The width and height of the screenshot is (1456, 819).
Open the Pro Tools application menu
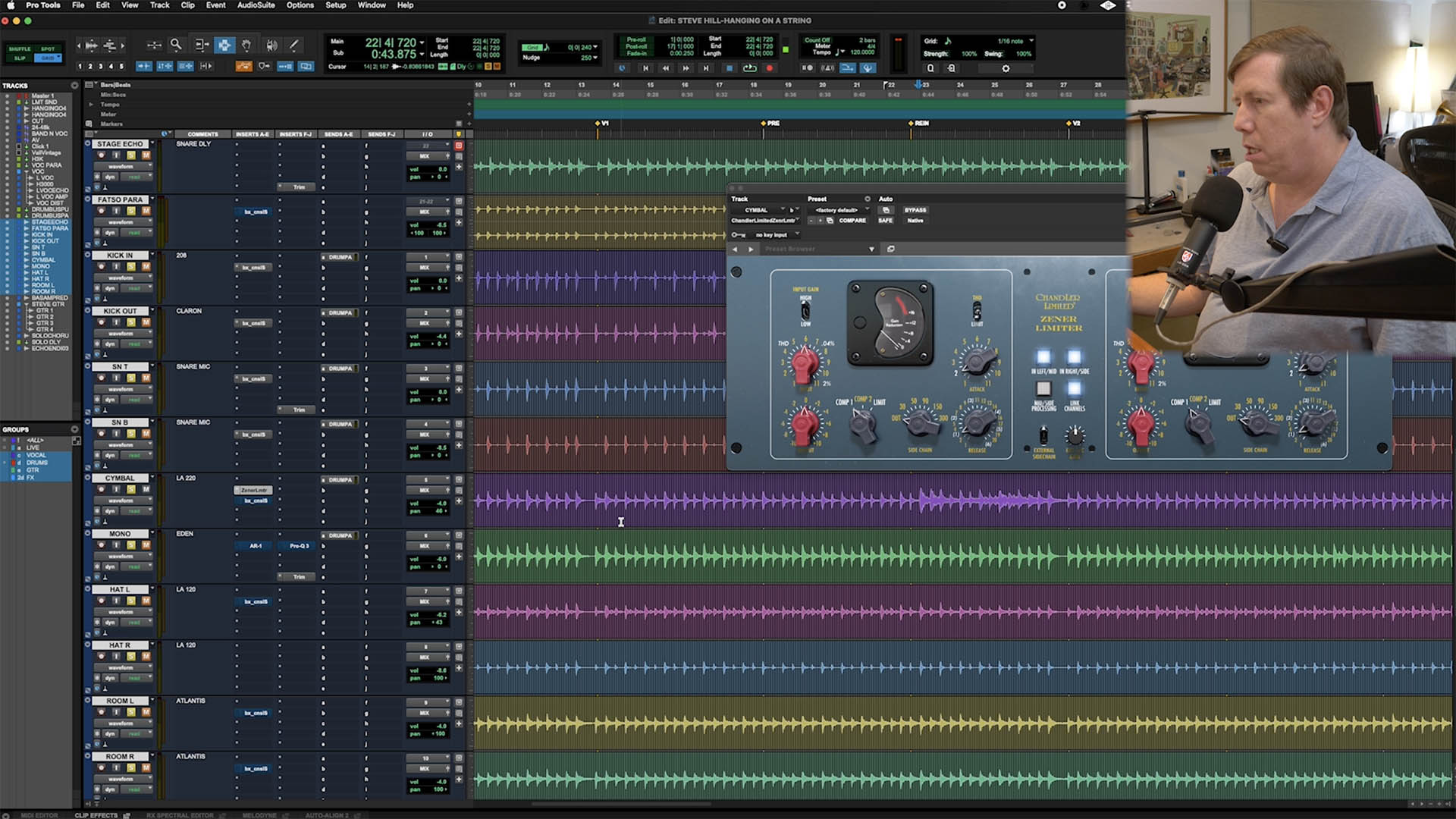43,5
